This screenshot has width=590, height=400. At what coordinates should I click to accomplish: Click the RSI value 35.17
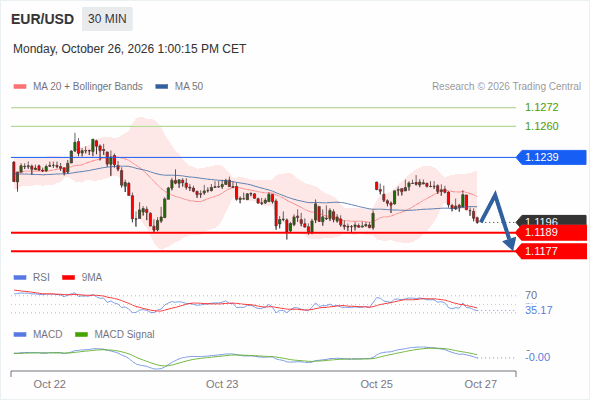539,310
